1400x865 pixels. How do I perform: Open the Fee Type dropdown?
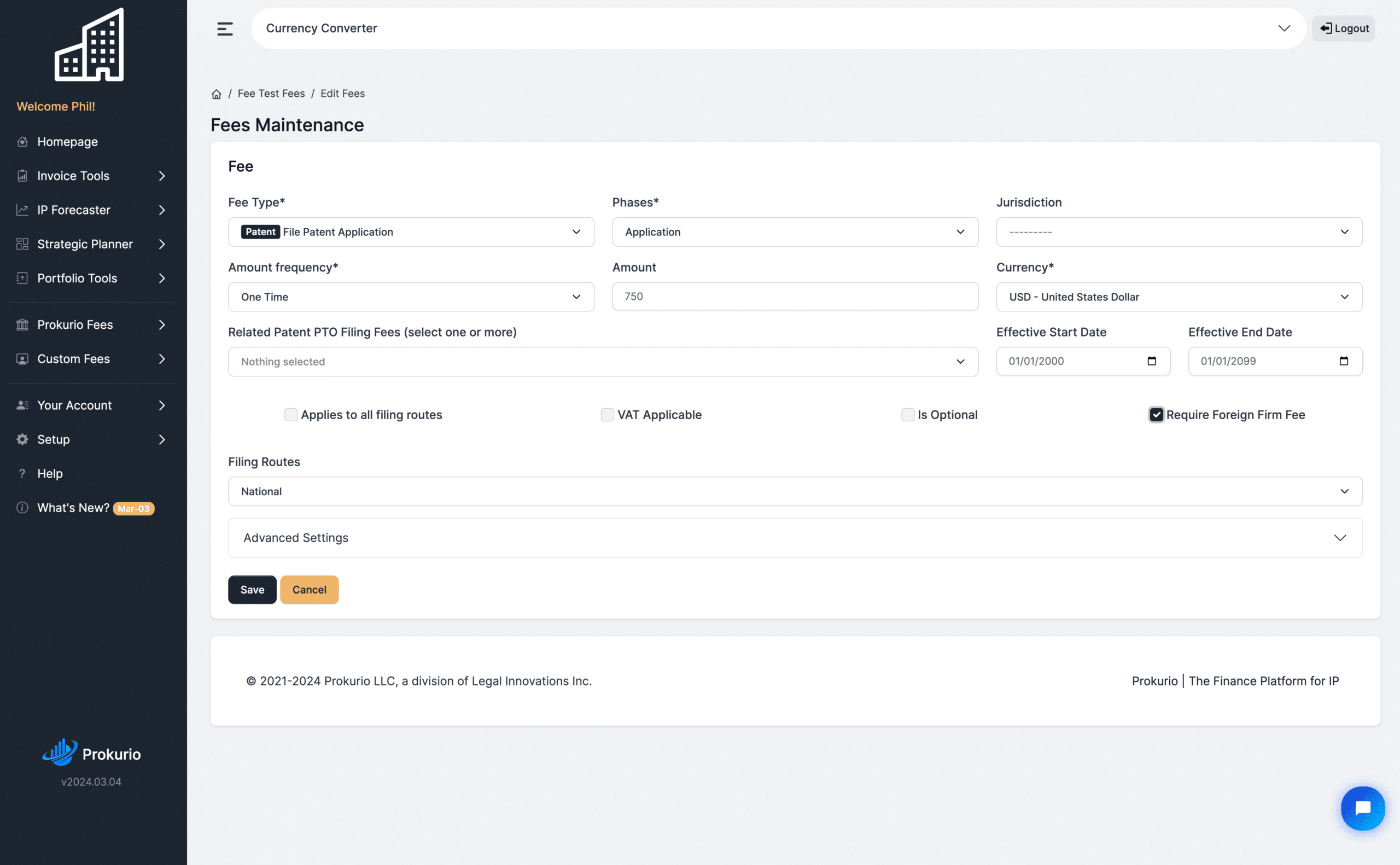click(411, 233)
